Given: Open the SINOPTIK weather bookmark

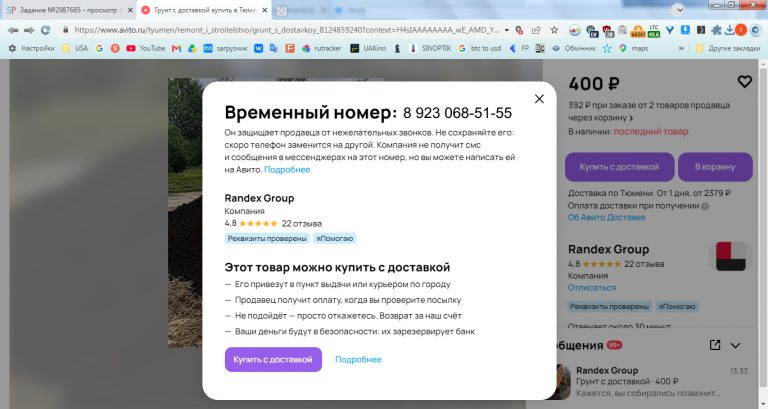Looking at the screenshot, I should (431, 48).
